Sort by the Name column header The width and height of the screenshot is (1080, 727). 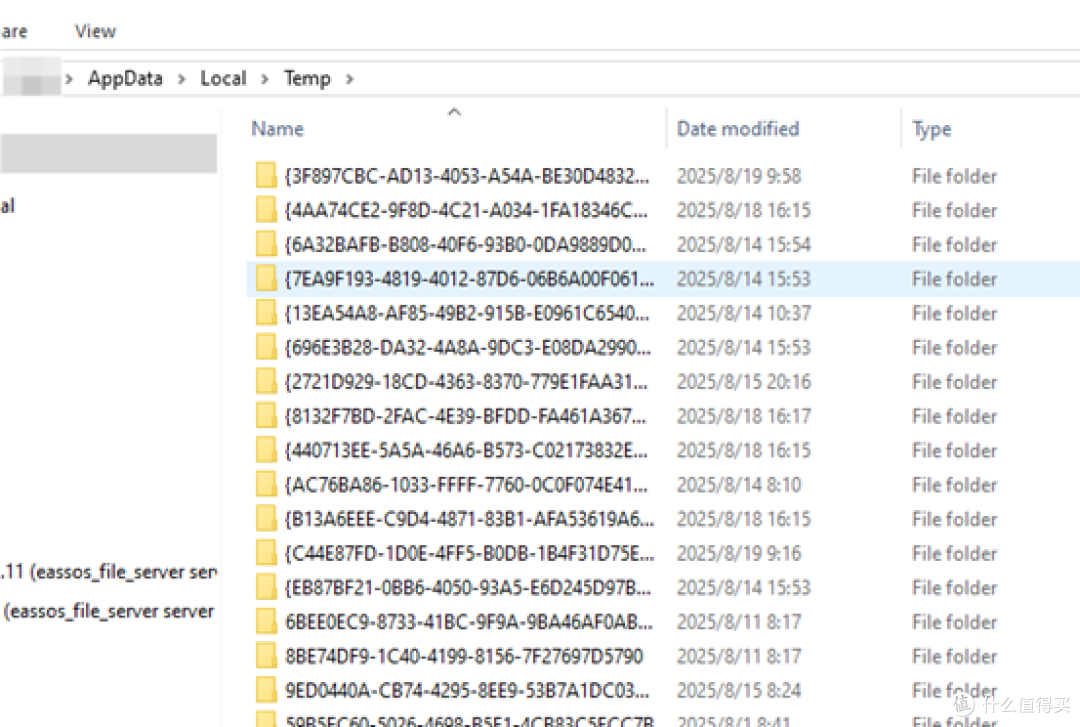[278, 129]
